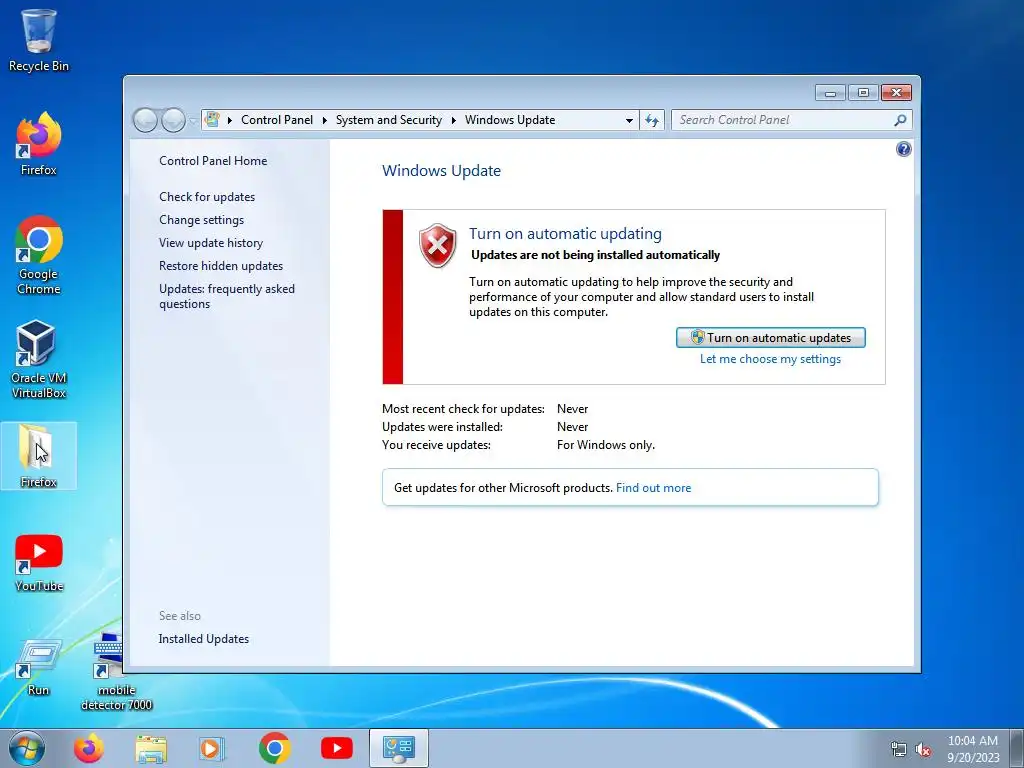Click 'Updates were installed:' label
This screenshot has width=1024, height=768.
(x=442, y=427)
